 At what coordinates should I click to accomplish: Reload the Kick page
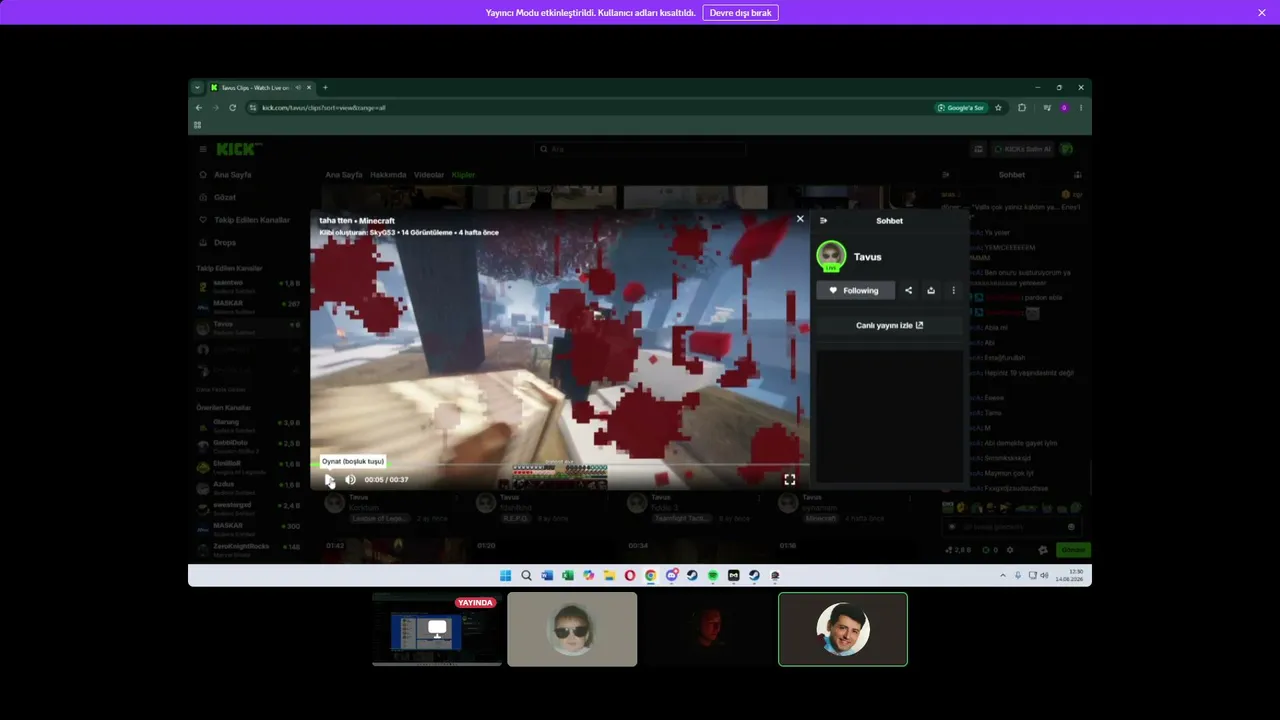(x=233, y=108)
